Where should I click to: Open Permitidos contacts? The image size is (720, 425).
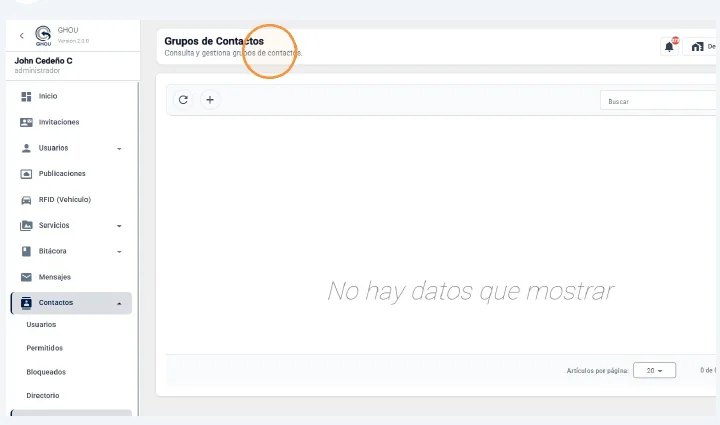45,348
